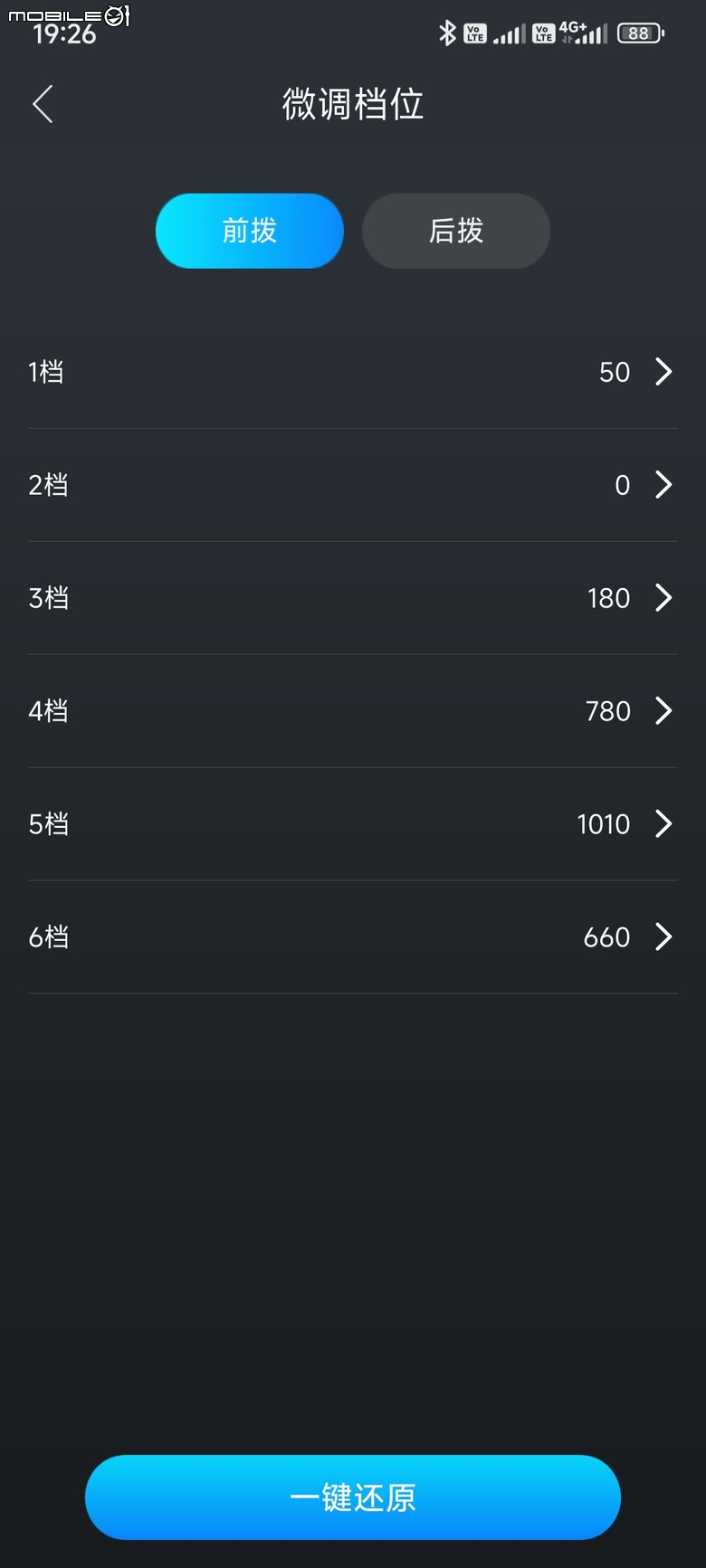Tap the 180 value for 3档

(x=608, y=598)
